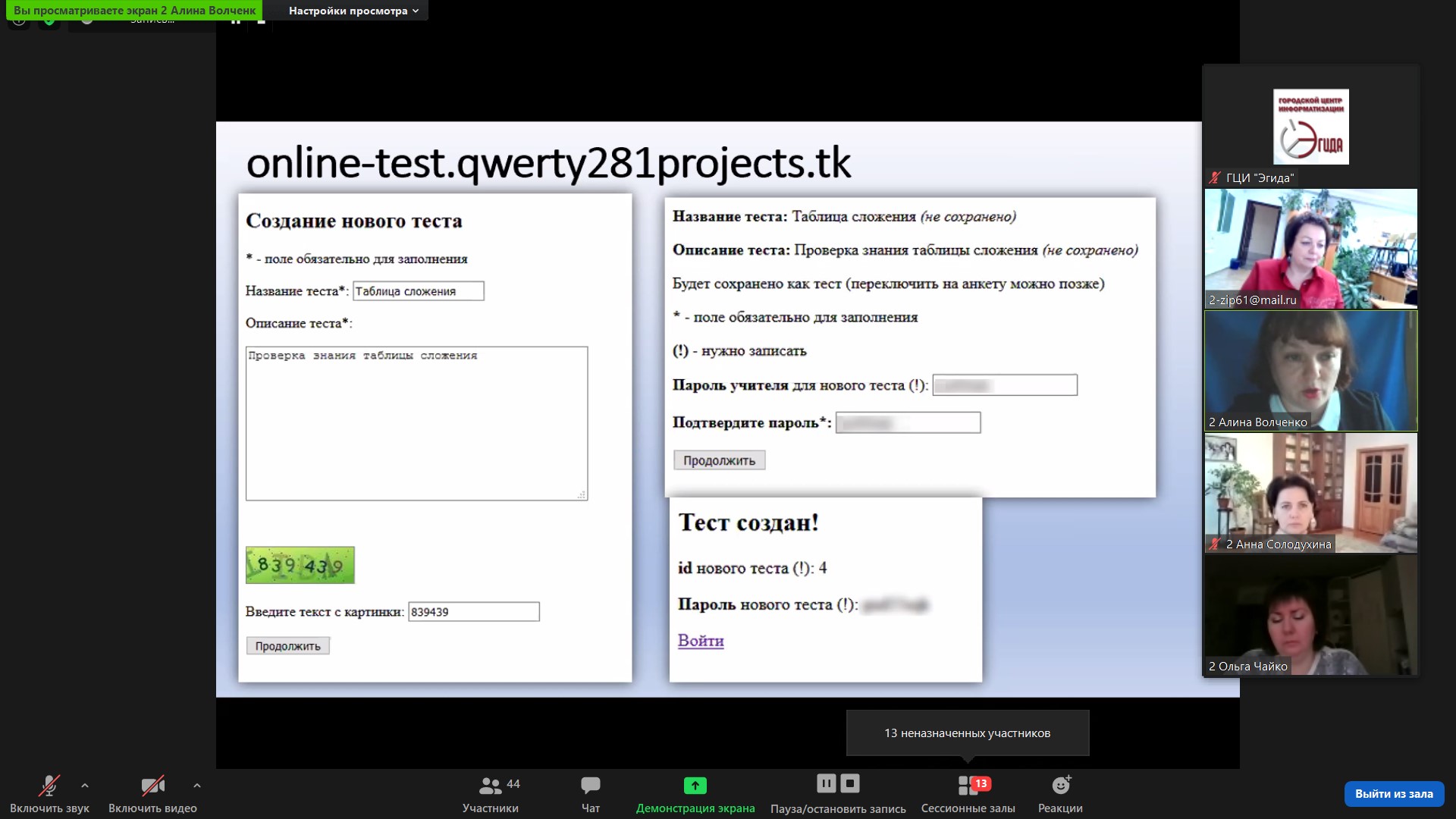1456x819 pixels.
Task: Click the green Share Screen icon
Action: (695, 786)
